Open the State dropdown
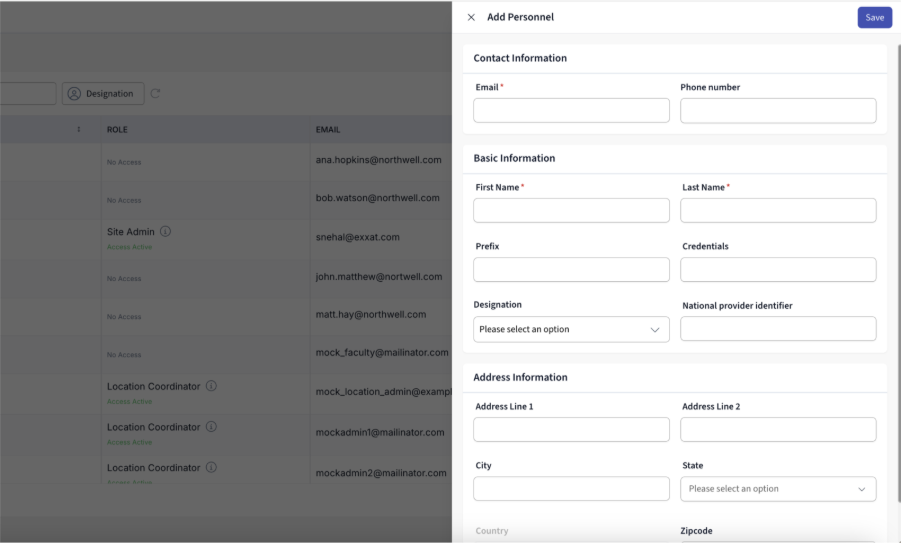Viewport: 901px width, 543px height. coord(778,489)
